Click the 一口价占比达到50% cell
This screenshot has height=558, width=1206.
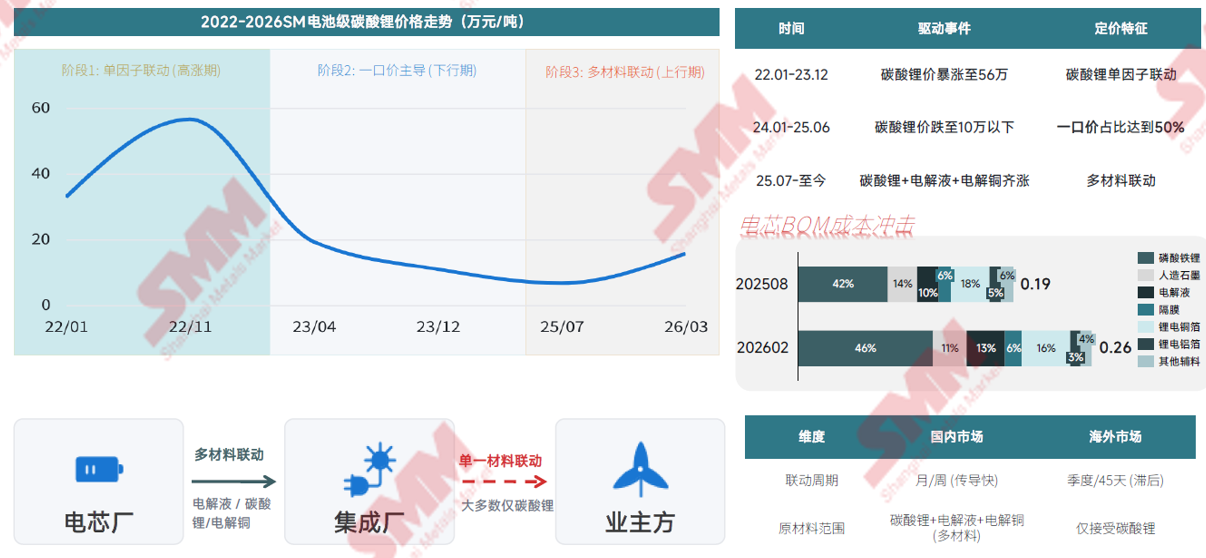[x=1121, y=127]
